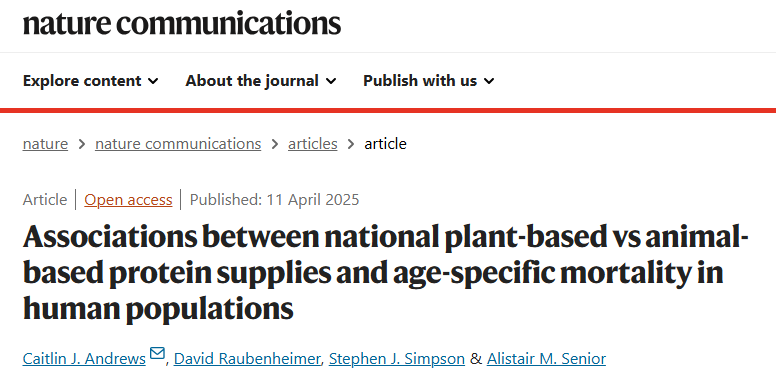Viewport: 776px width, 386px height.
Task: Click the nature communications journal logo
Action: click(182, 23)
